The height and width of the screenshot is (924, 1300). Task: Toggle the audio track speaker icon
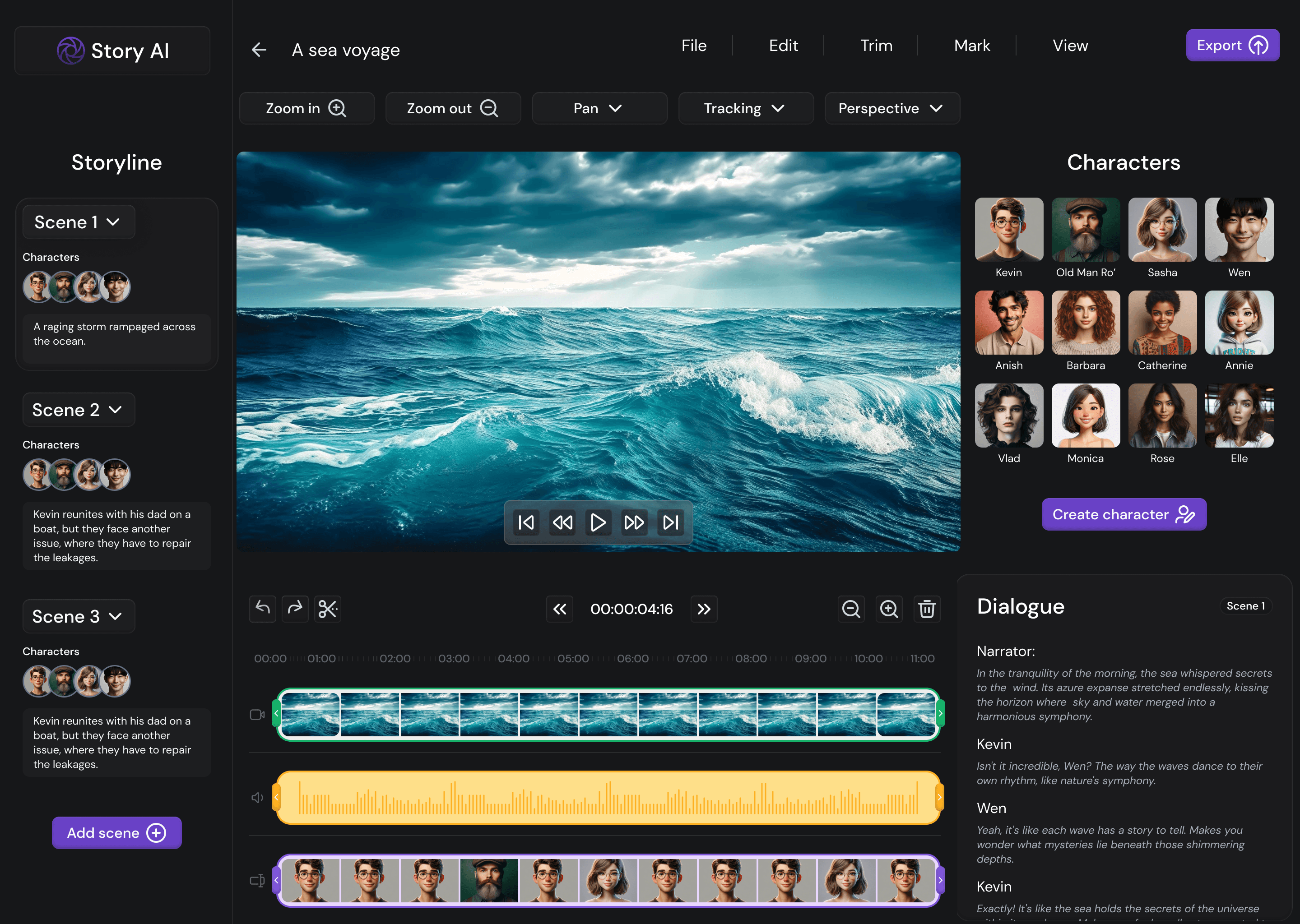point(257,798)
